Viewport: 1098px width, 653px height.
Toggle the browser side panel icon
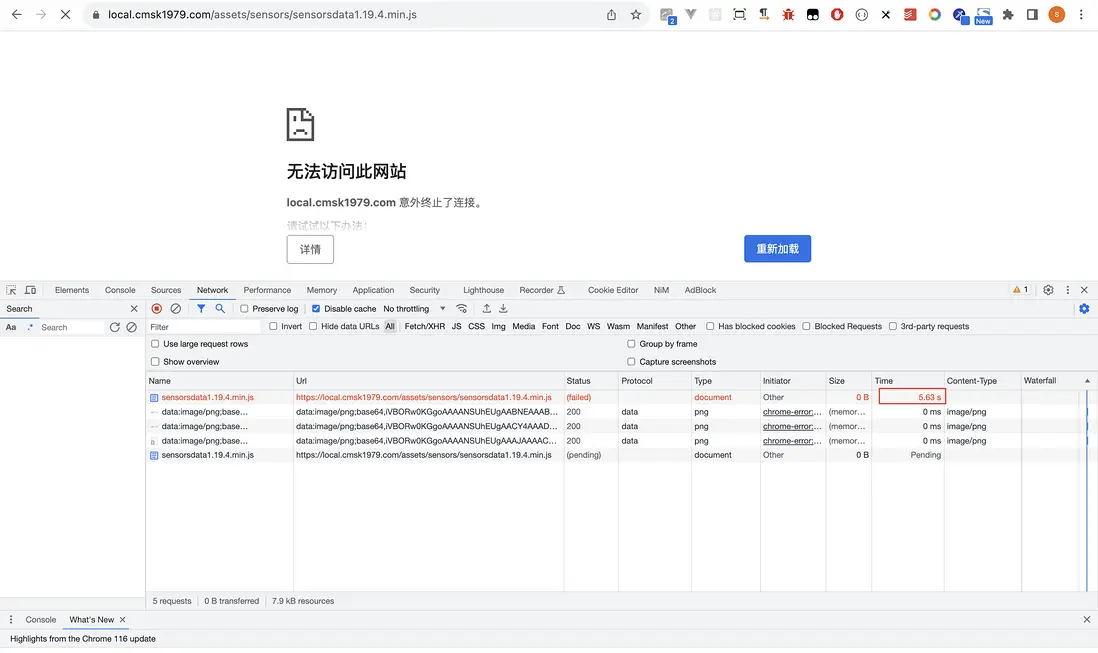[x=1032, y=15]
